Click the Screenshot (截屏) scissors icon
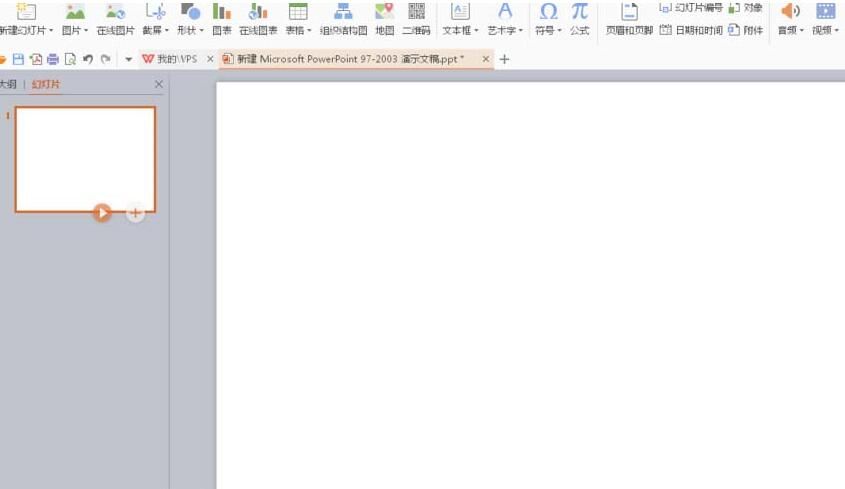The height and width of the screenshot is (489, 845). point(155,11)
